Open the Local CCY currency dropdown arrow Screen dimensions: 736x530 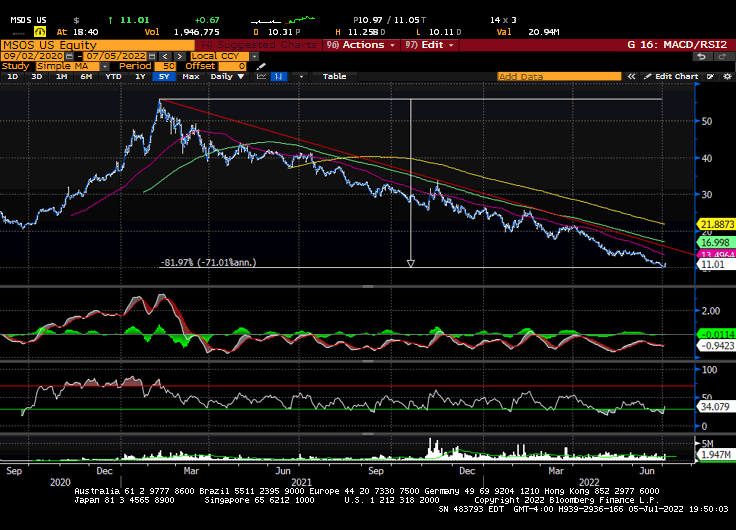pyautogui.click(x=254, y=56)
